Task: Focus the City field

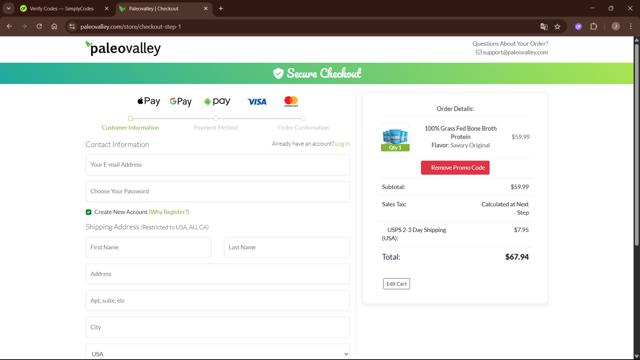Action: coord(218,327)
